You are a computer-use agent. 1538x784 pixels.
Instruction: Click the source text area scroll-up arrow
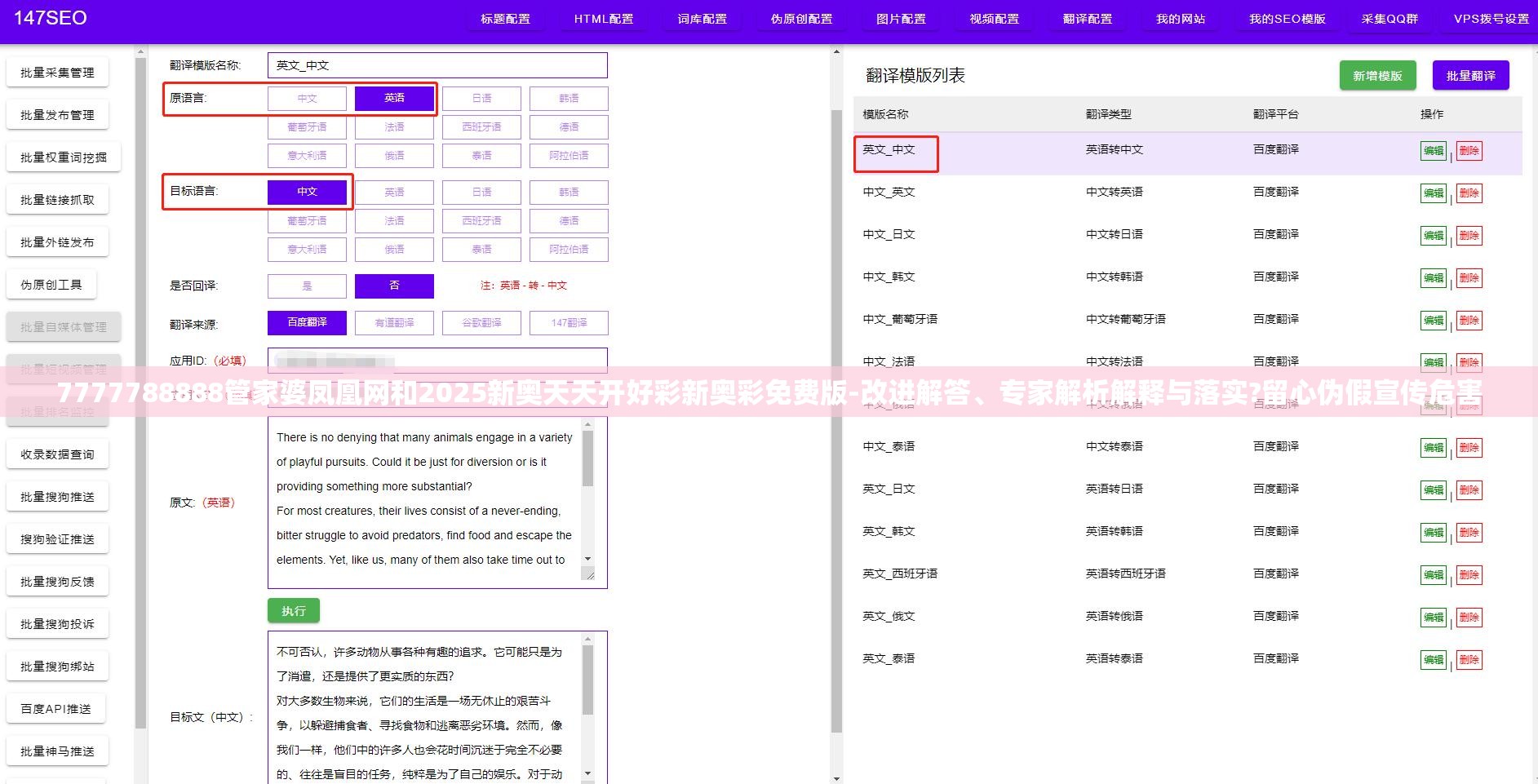pos(588,424)
